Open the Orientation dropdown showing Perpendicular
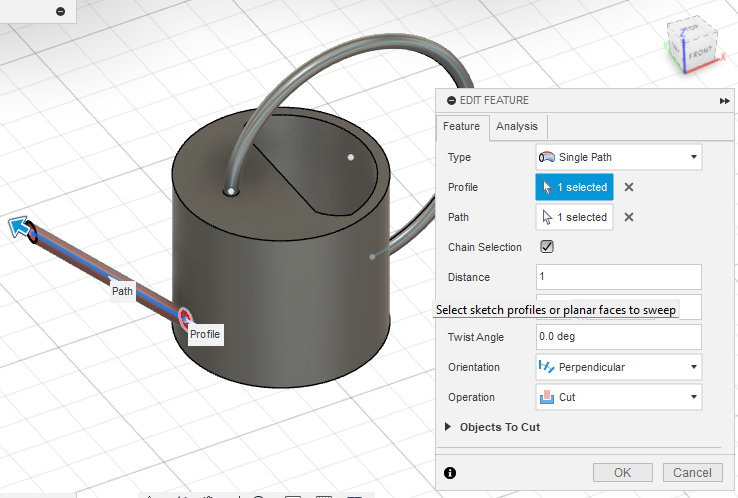The image size is (738, 498). tap(618, 367)
